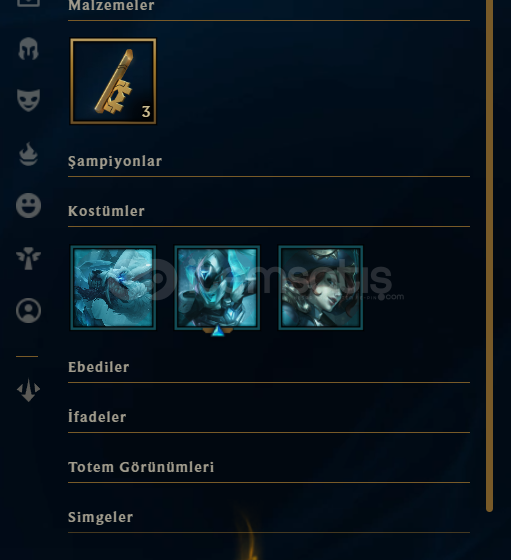Expand the Ebediler section header
The height and width of the screenshot is (560, 511).
pos(99,367)
